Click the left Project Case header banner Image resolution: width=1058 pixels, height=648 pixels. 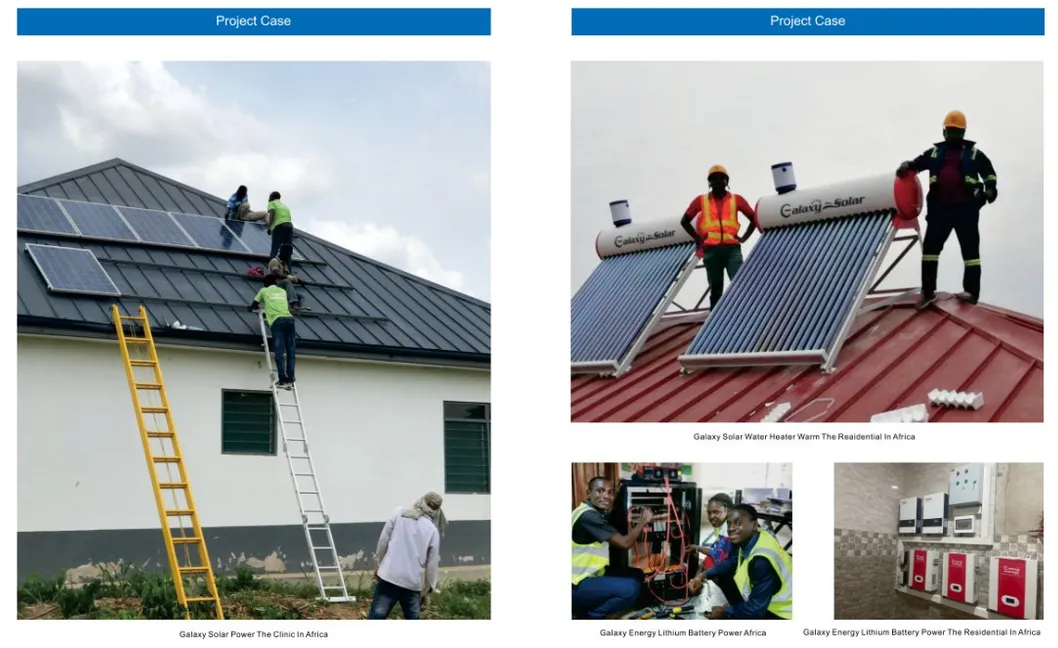pos(254,22)
